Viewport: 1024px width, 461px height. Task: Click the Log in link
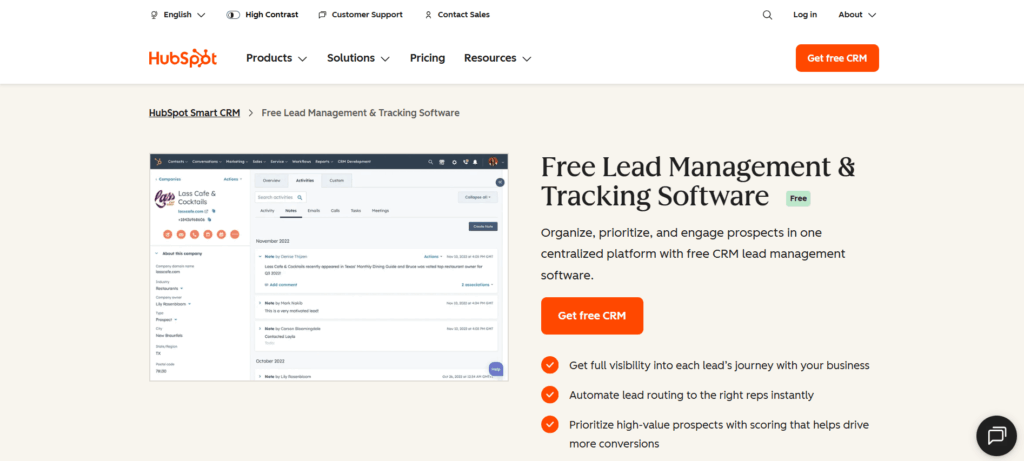[805, 14]
